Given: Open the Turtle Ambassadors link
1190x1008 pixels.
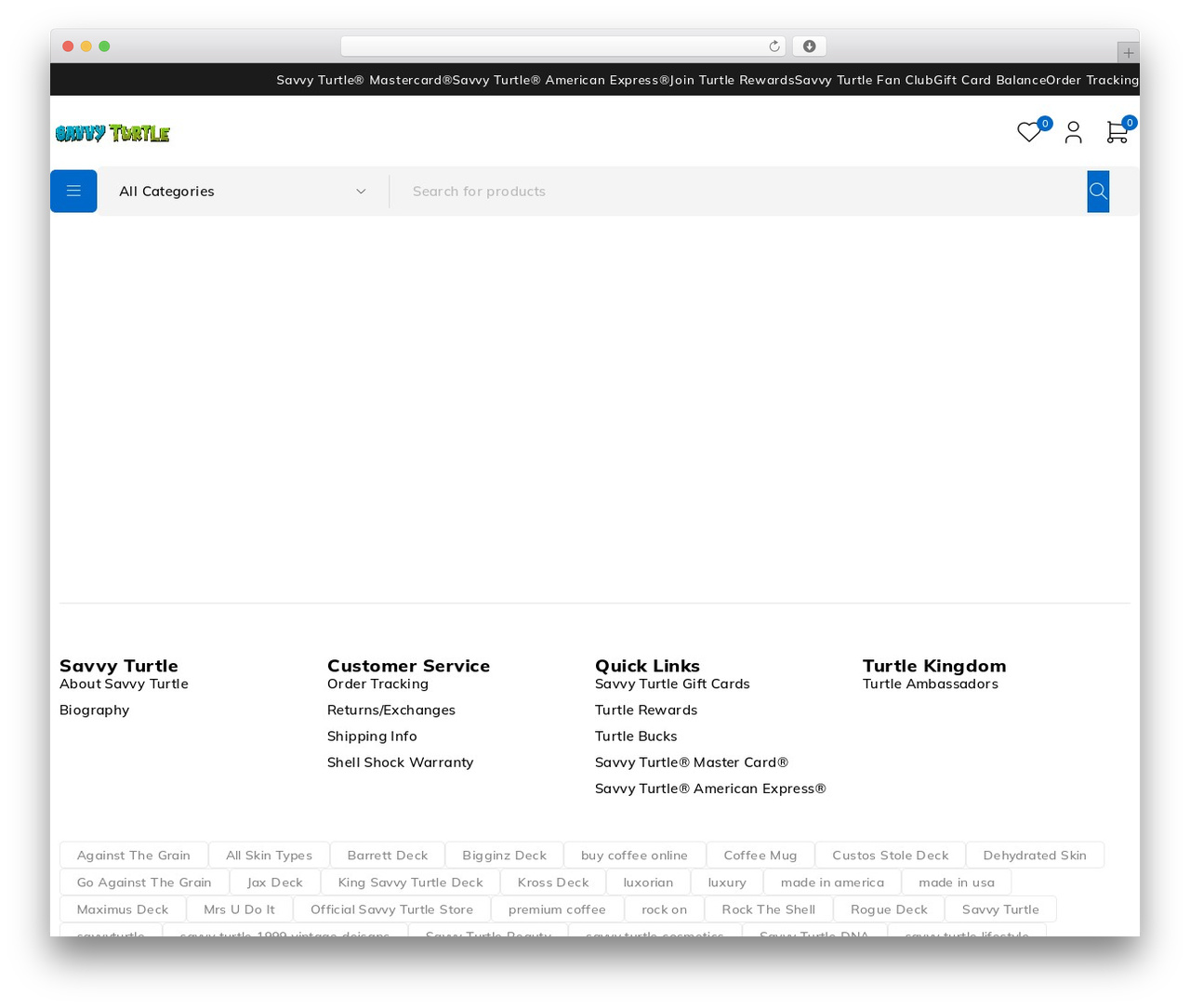Looking at the screenshot, I should 931,684.
